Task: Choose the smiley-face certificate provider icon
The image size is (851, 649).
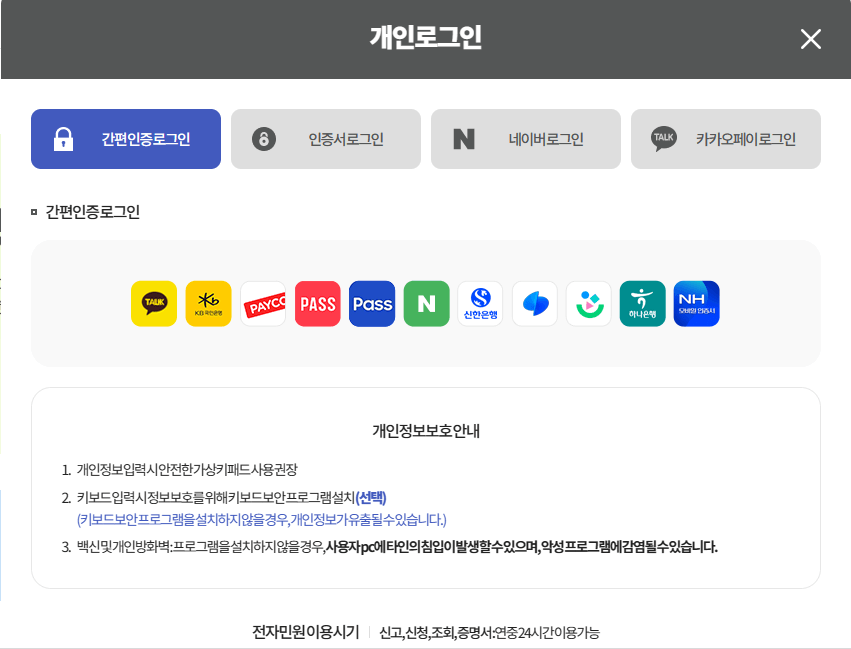Action: [x=589, y=303]
